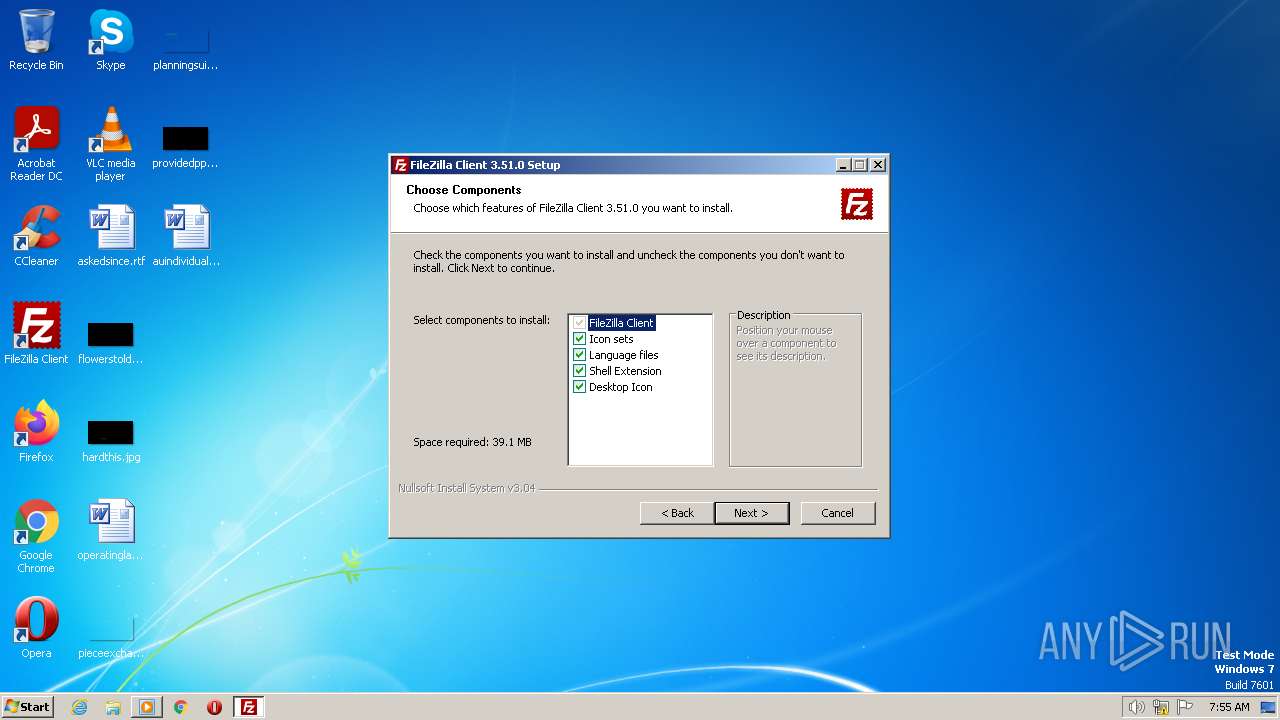Viewport: 1280px width, 720px height.
Task: Close the FileZilla setup window
Action: pos(878,165)
